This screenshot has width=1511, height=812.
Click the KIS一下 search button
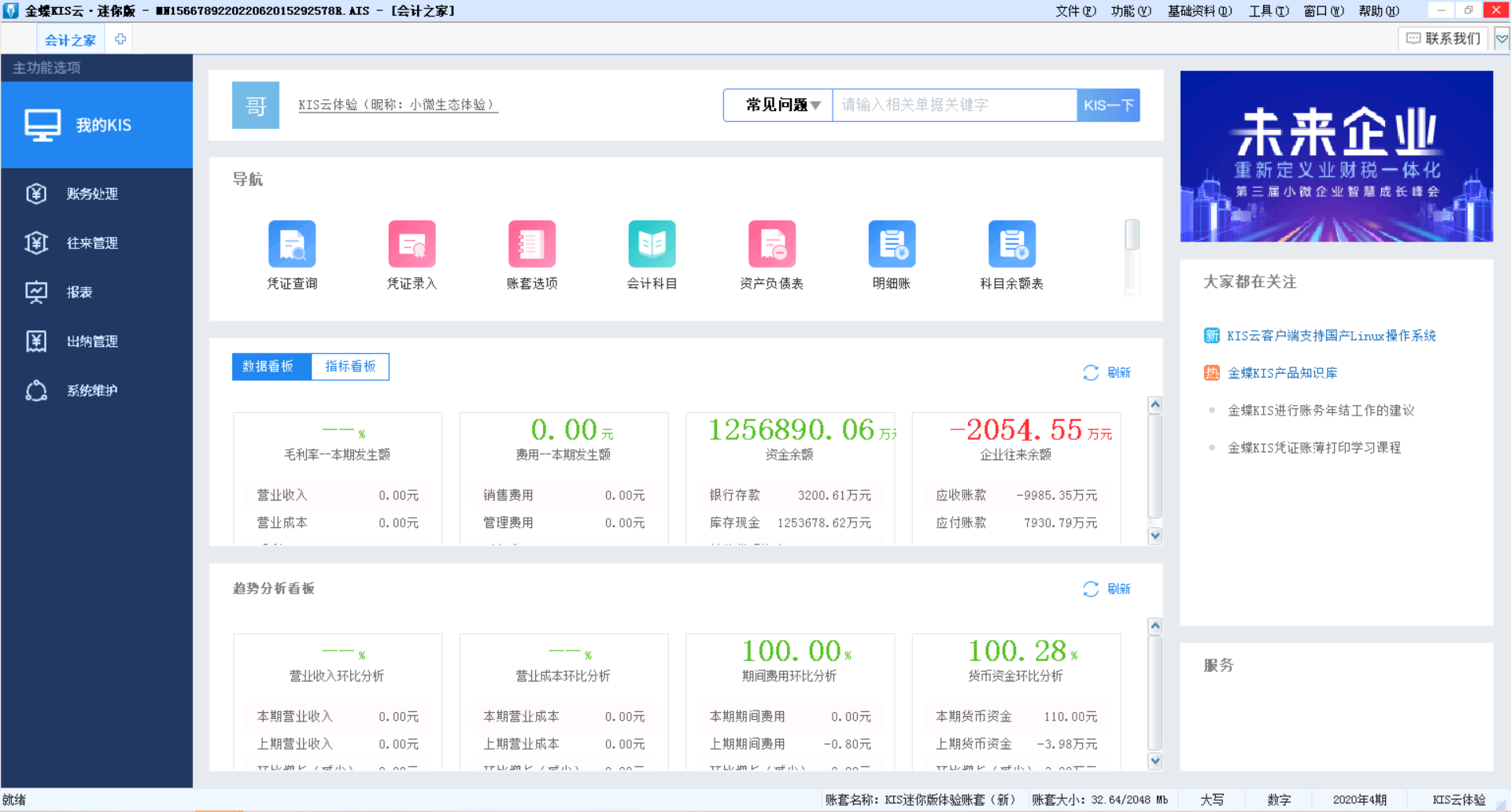click(1108, 105)
